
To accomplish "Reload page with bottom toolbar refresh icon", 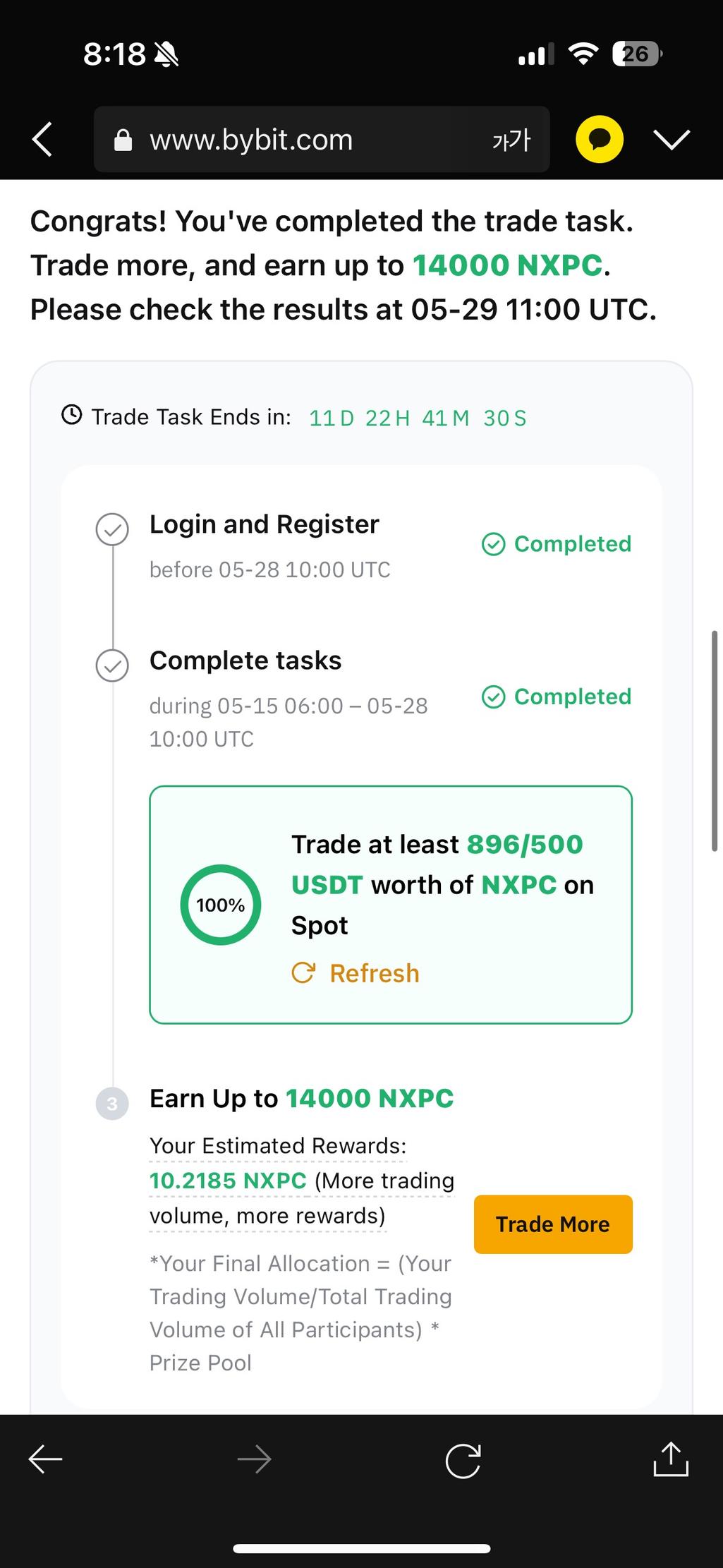I will coord(463,1460).
